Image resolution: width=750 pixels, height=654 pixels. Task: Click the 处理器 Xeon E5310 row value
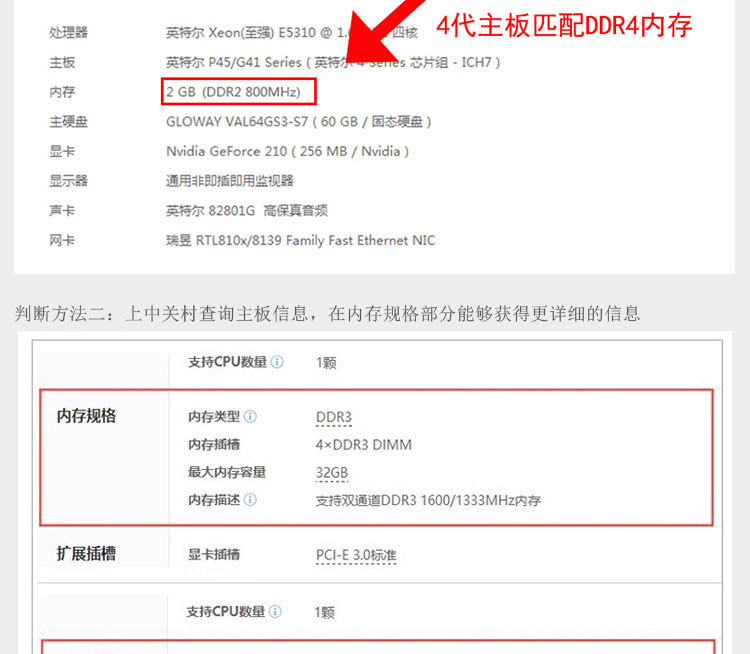click(x=292, y=33)
